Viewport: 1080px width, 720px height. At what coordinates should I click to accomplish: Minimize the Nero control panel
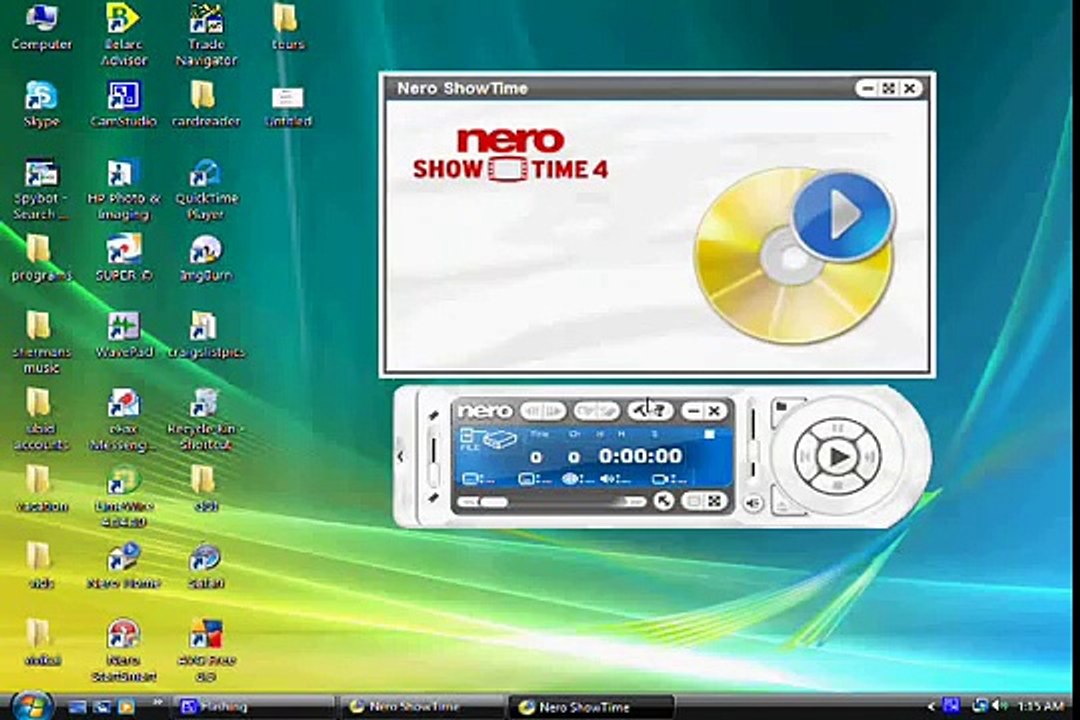coord(694,411)
